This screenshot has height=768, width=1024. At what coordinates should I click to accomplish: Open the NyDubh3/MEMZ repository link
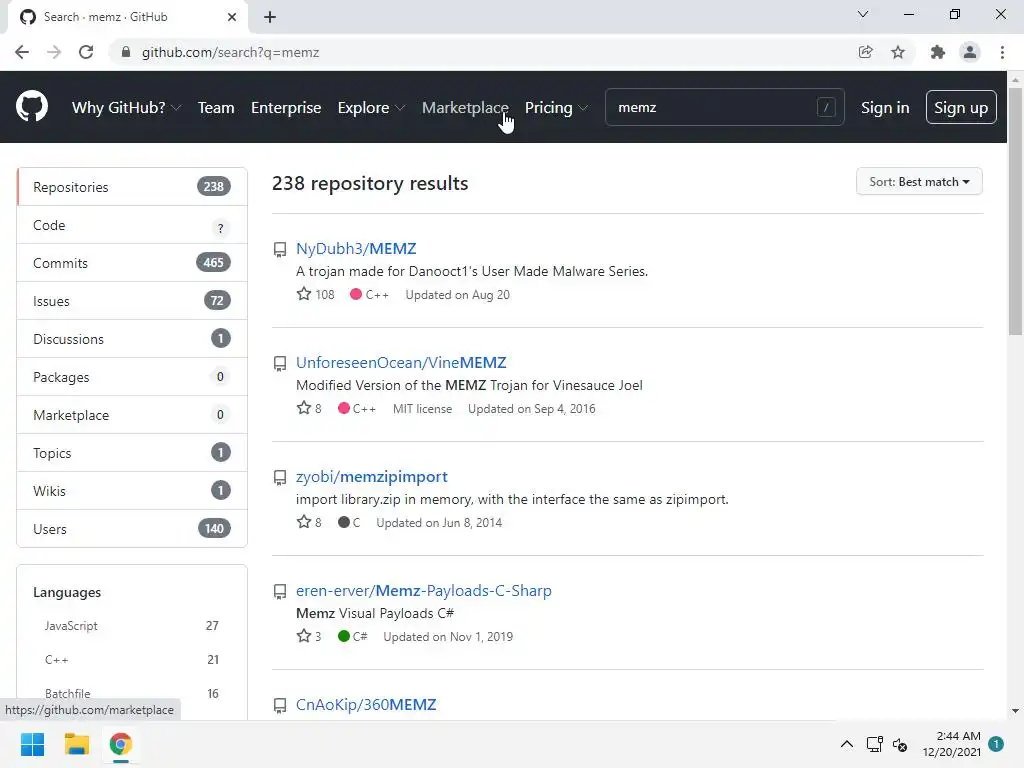(x=356, y=249)
